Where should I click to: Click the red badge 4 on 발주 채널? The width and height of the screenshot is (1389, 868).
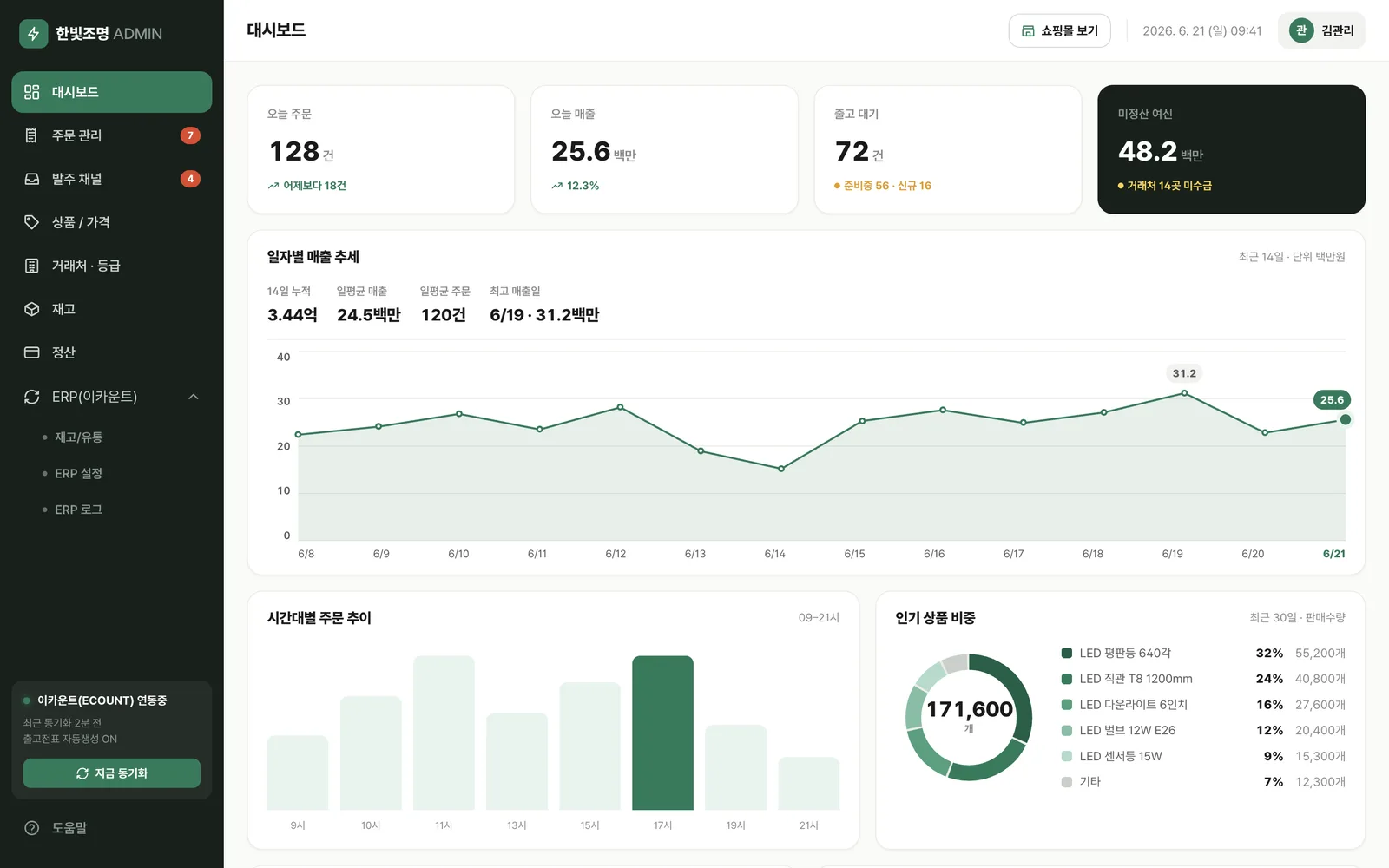(x=190, y=179)
